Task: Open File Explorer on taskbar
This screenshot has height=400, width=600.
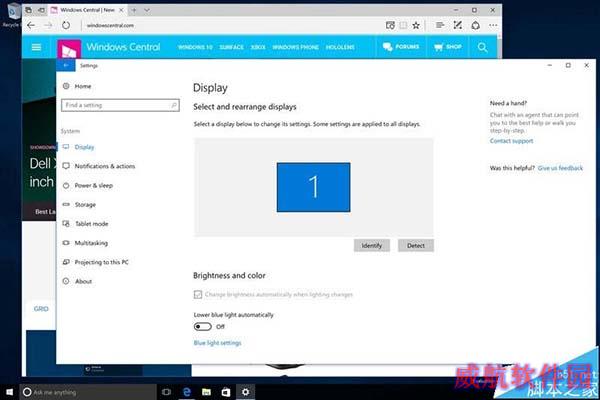Action: point(206,392)
